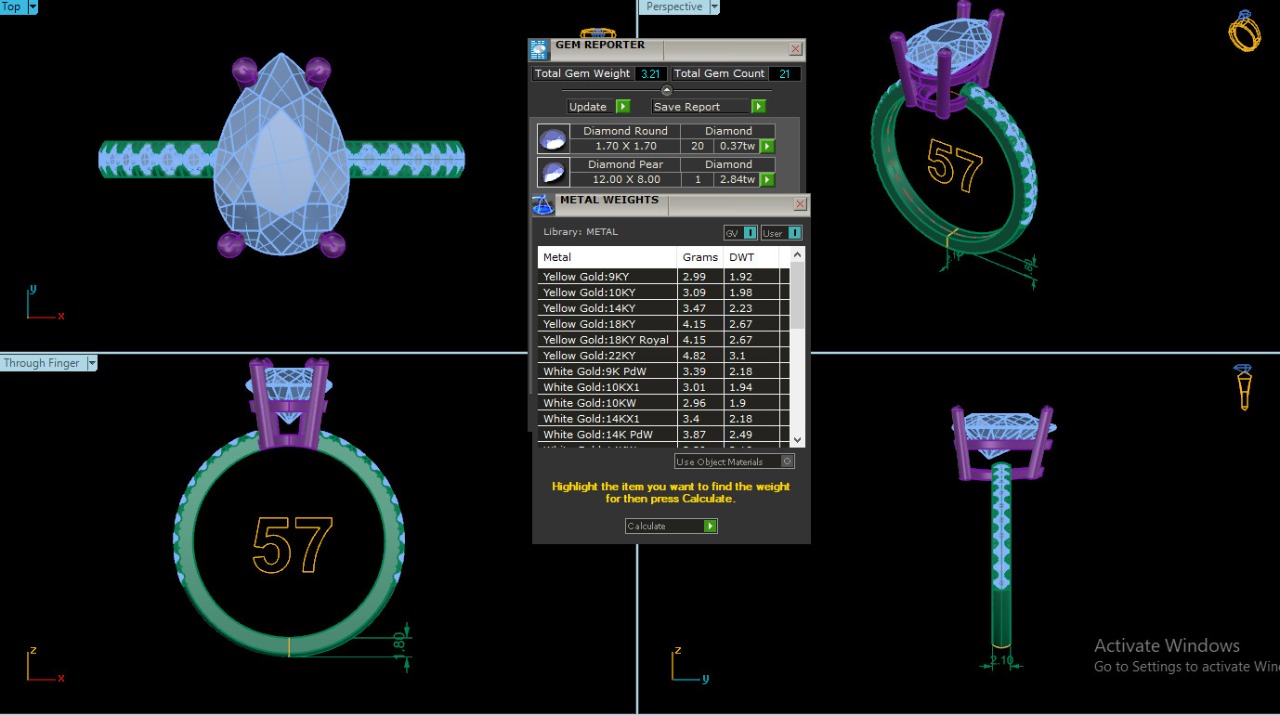The image size is (1280, 715).
Task: Open the Top viewport dropdown arrow
Action: [33, 7]
